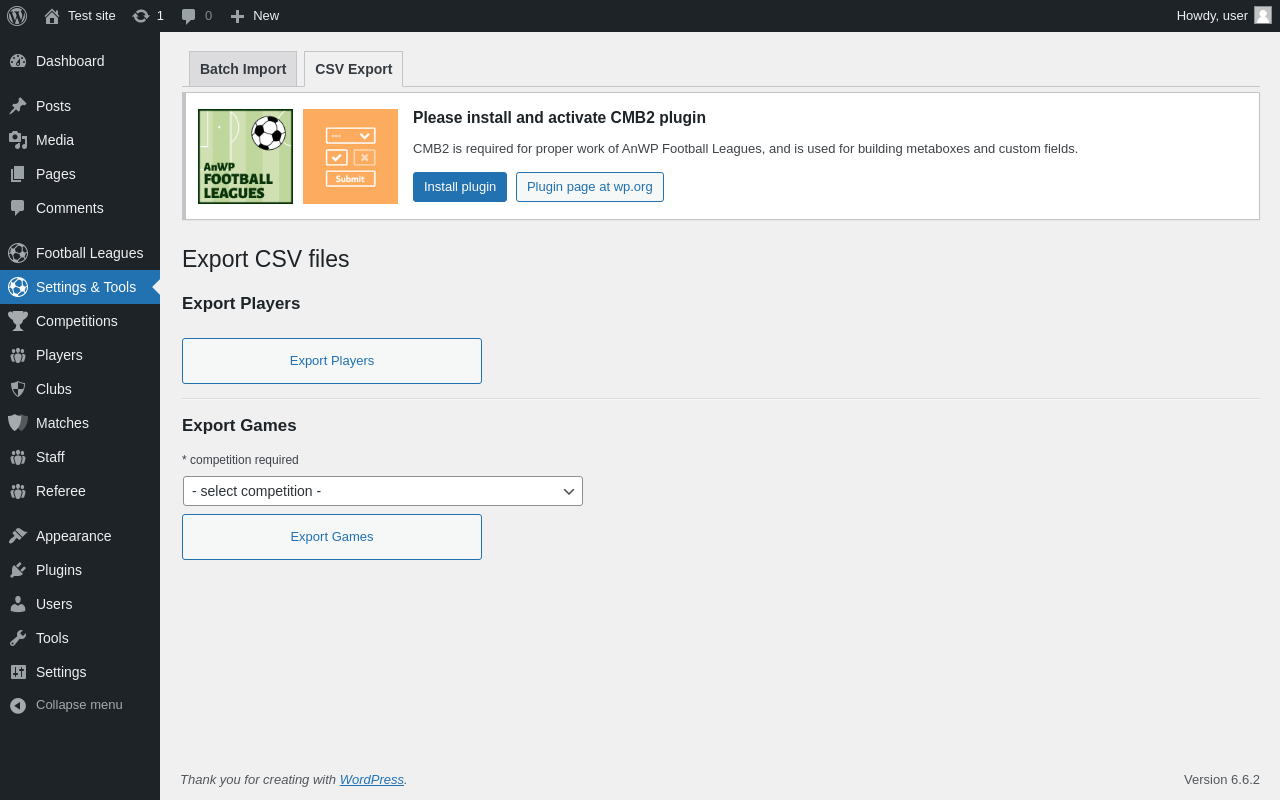Click the Posts pushpin icon
This screenshot has height=800, width=1280.
coord(18,106)
